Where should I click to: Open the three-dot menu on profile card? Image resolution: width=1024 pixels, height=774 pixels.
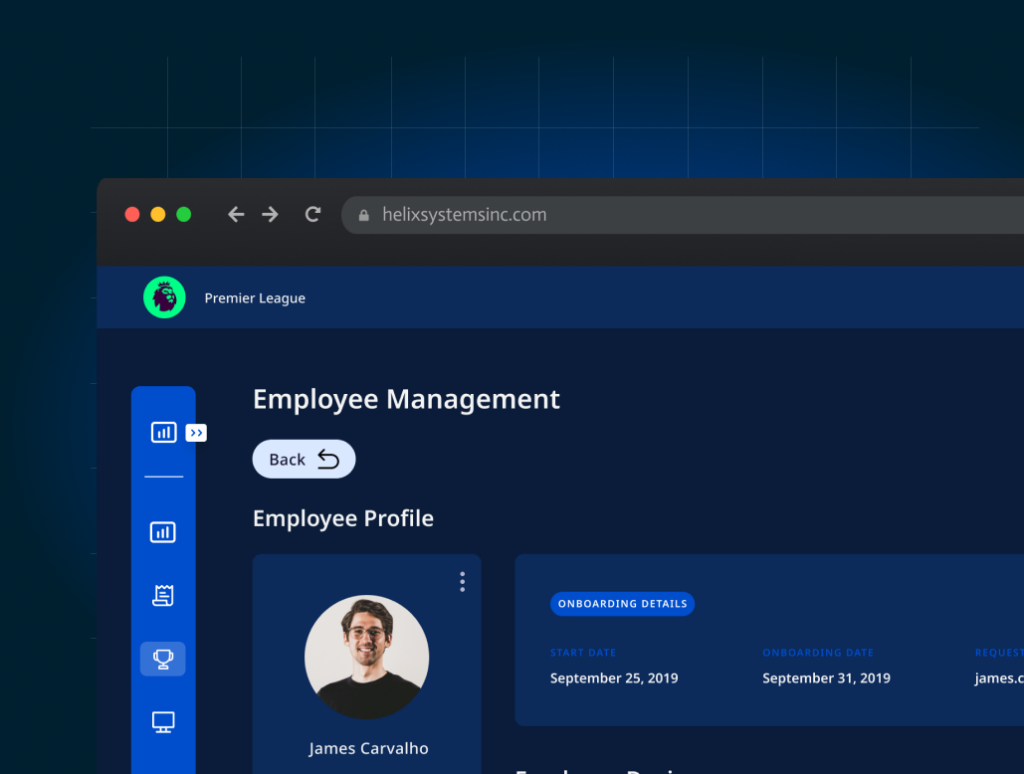[x=462, y=582]
